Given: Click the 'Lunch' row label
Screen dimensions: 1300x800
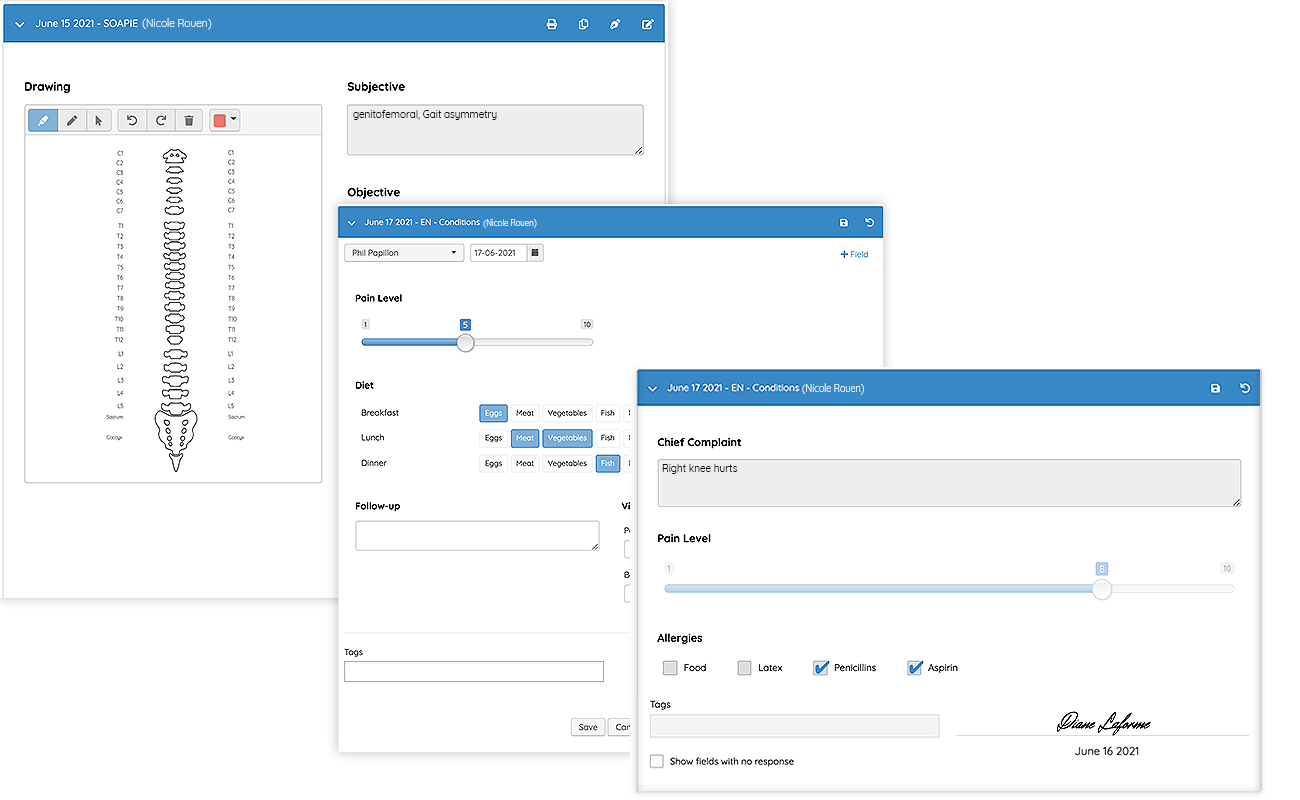Looking at the screenshot, I should [373, 438].
